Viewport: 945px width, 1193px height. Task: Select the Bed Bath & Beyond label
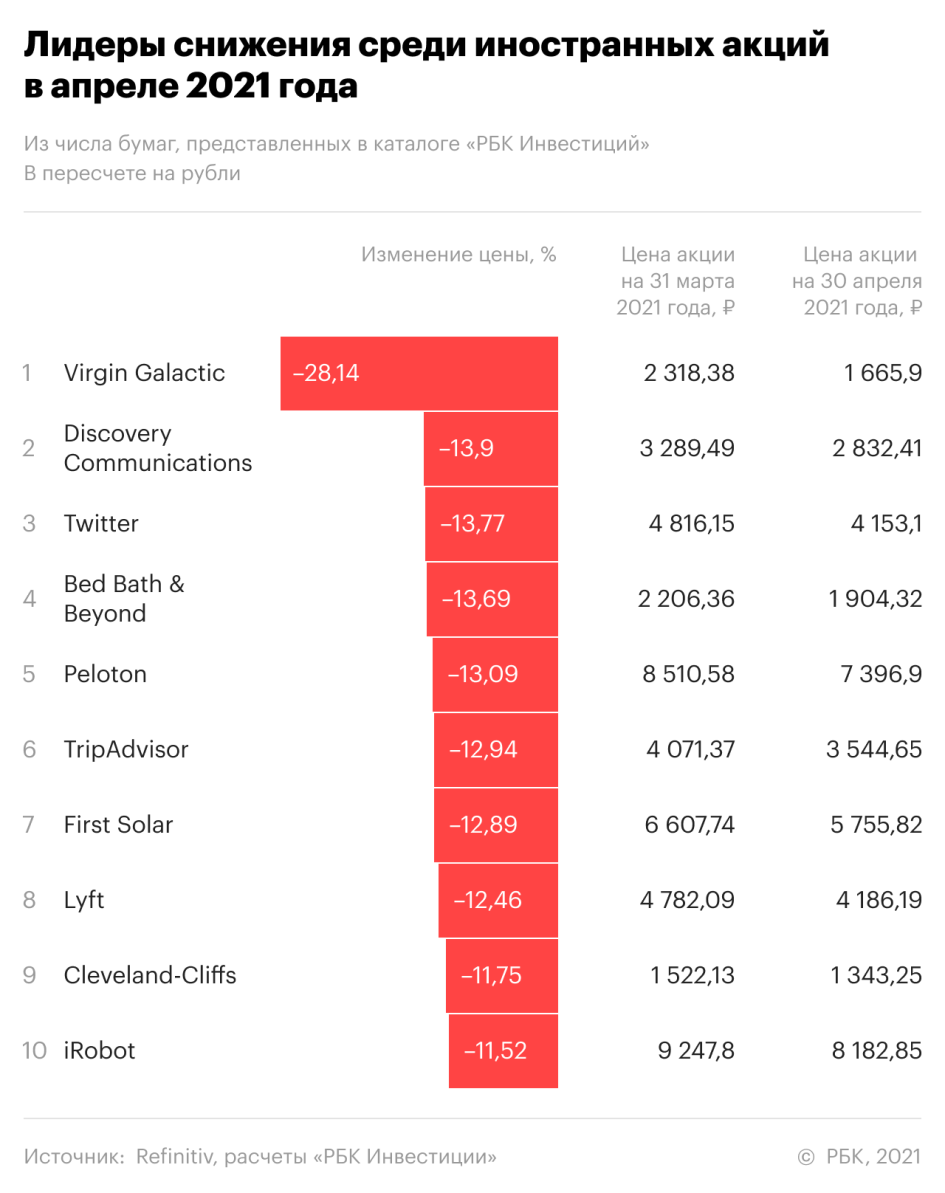point(124,599)
